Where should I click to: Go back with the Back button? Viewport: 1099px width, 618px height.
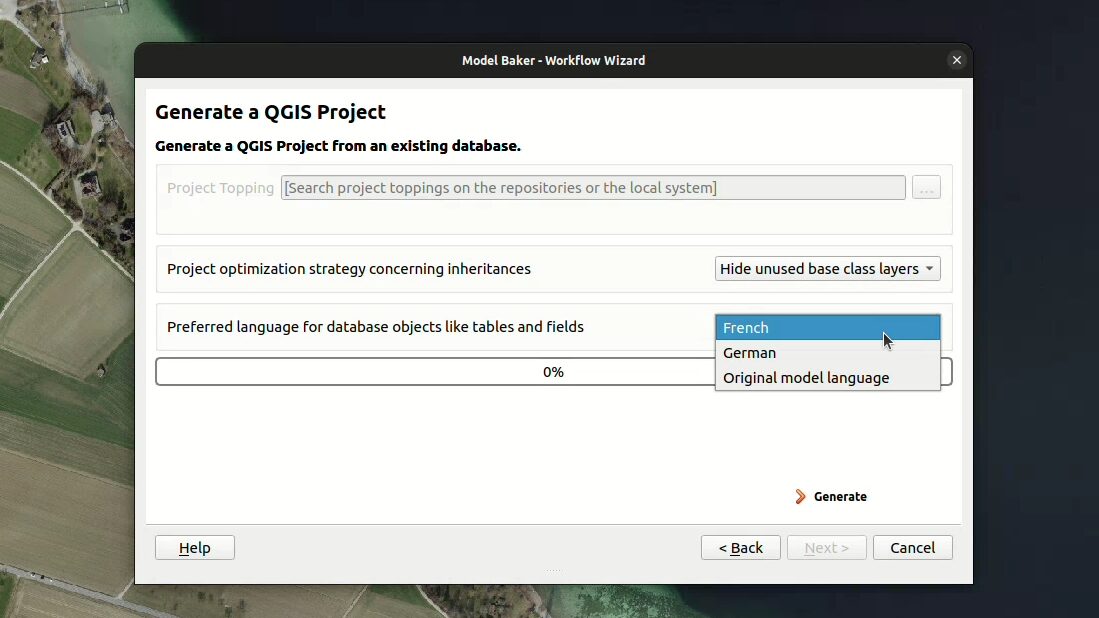[740, 548]
